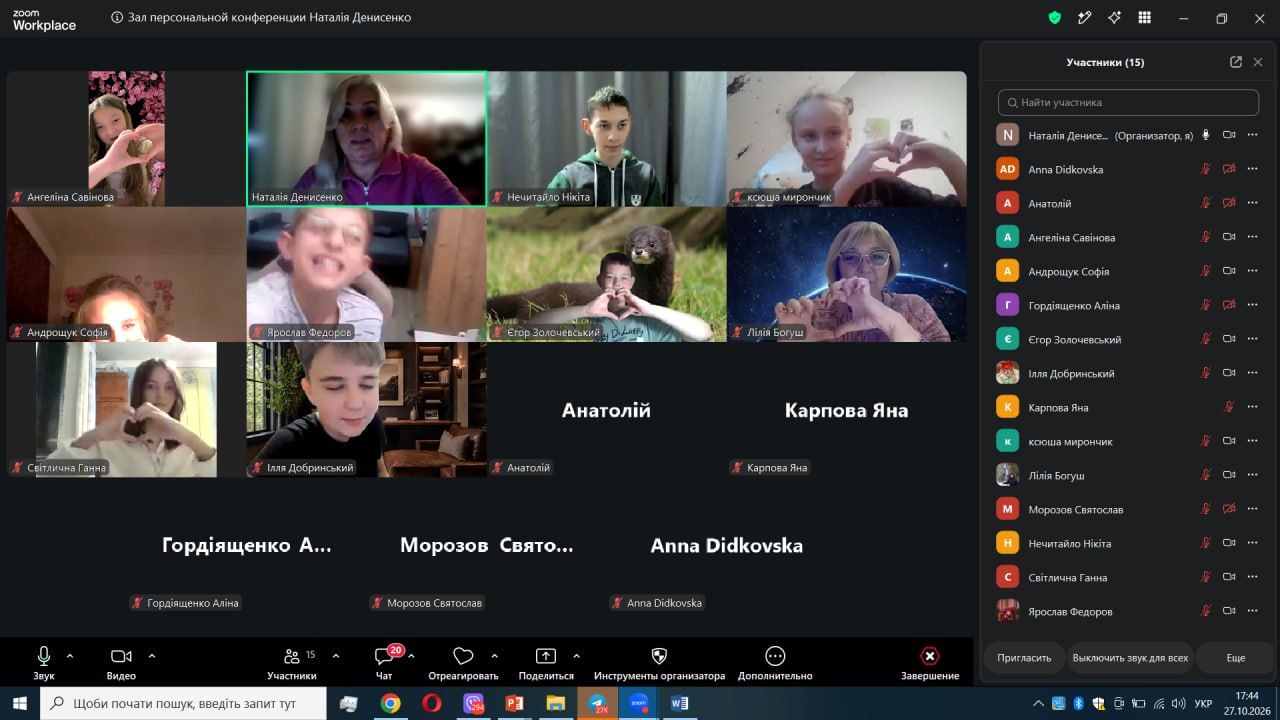Image resolution: width=1280 pixels, height=720 pixels.
Task: Close the participants panel
Action: [x=1258, y=62]
